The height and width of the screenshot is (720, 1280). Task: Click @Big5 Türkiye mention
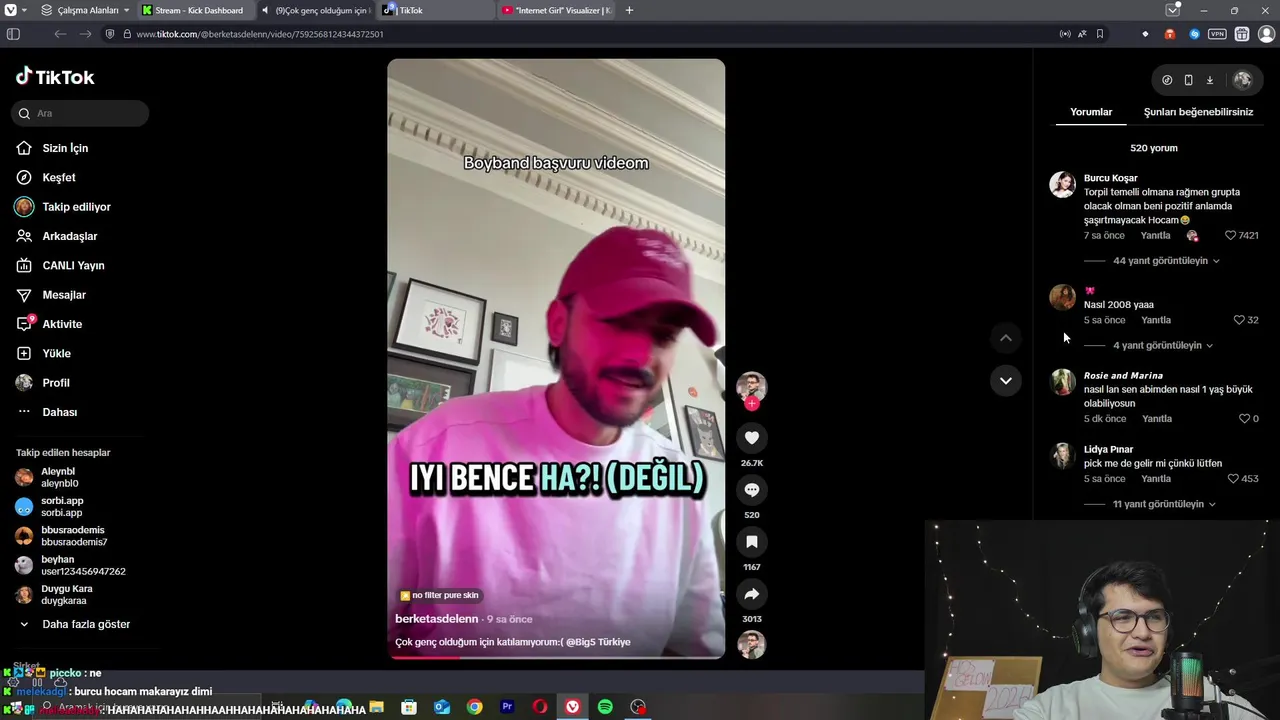[x=598, y=642]
